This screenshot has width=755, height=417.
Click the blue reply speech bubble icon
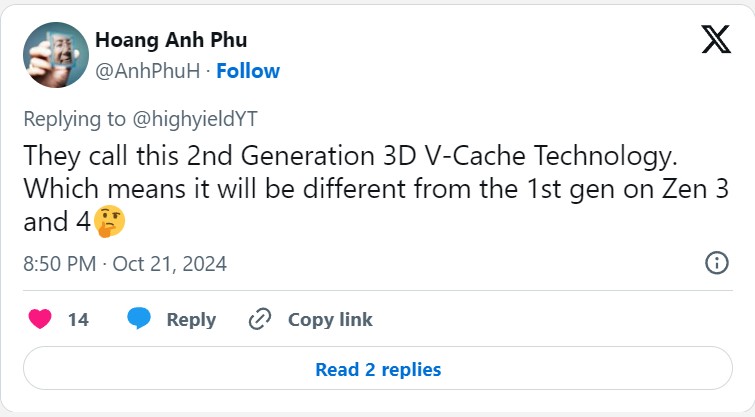pyautogui.click(x=139, y=319)
